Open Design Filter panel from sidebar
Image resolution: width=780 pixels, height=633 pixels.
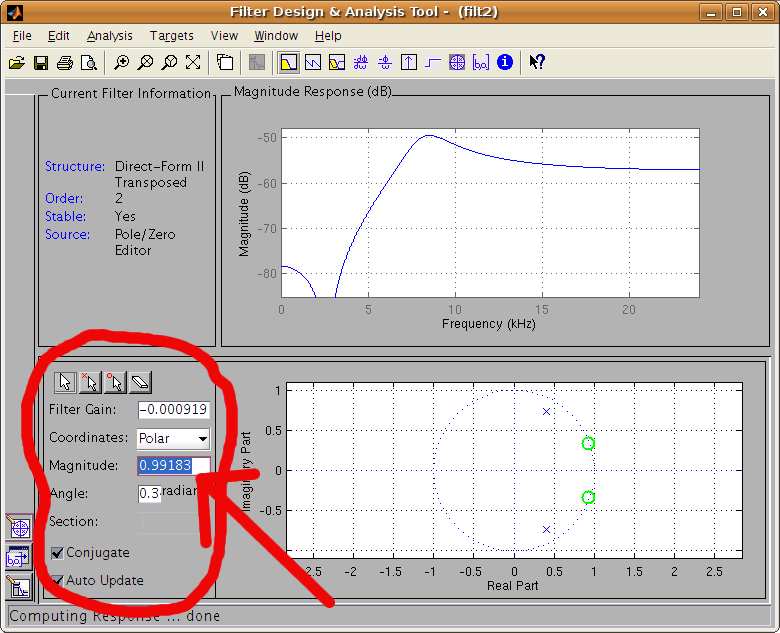(19, 586)
